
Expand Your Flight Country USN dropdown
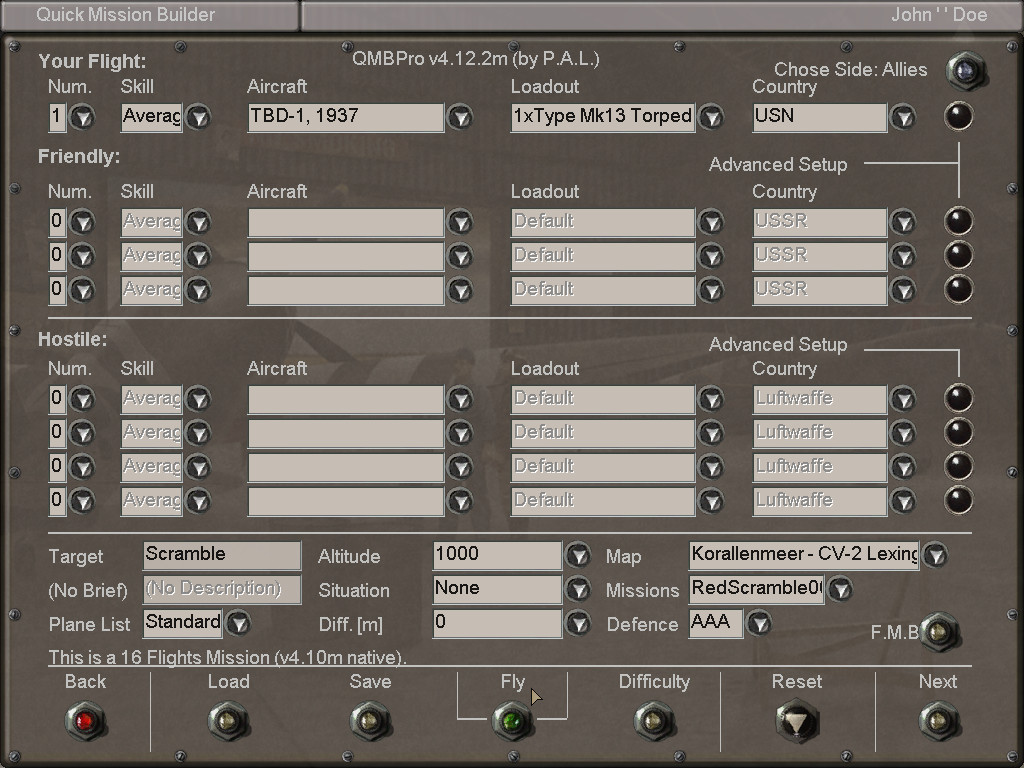click(903, 117)
